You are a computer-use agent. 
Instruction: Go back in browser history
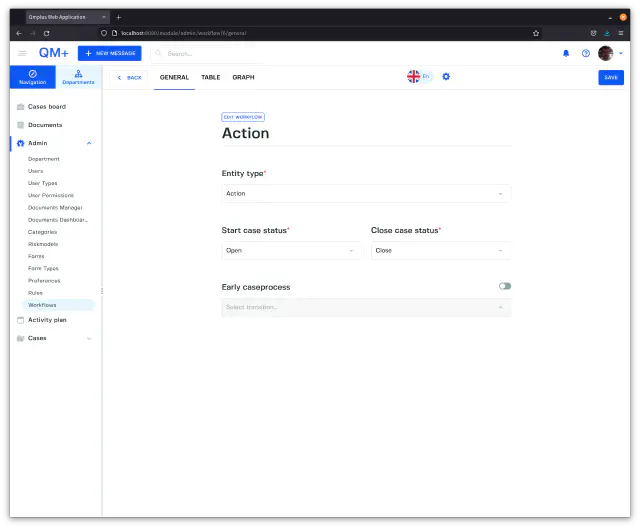tap(19, 33)
